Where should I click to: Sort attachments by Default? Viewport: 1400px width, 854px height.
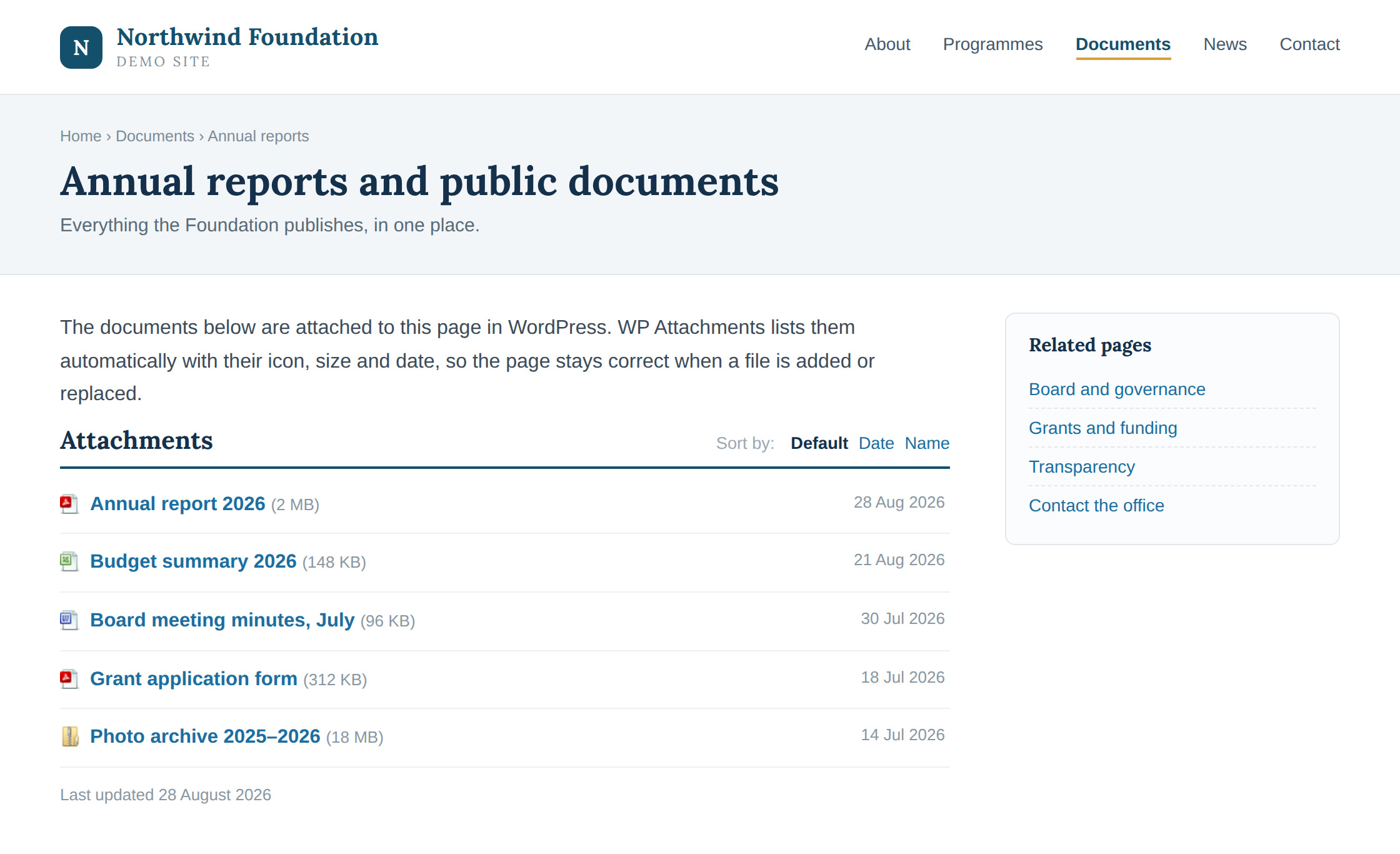819,443
